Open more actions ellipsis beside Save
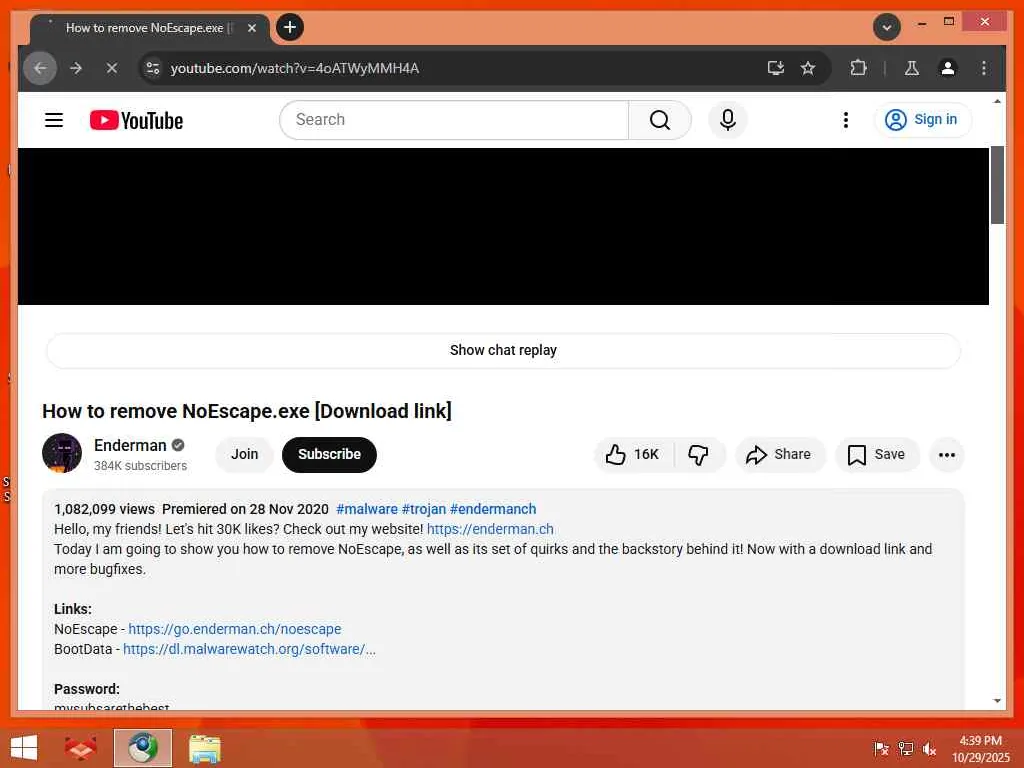Screen dimensions: 1024x768 (x=946, y=455)
